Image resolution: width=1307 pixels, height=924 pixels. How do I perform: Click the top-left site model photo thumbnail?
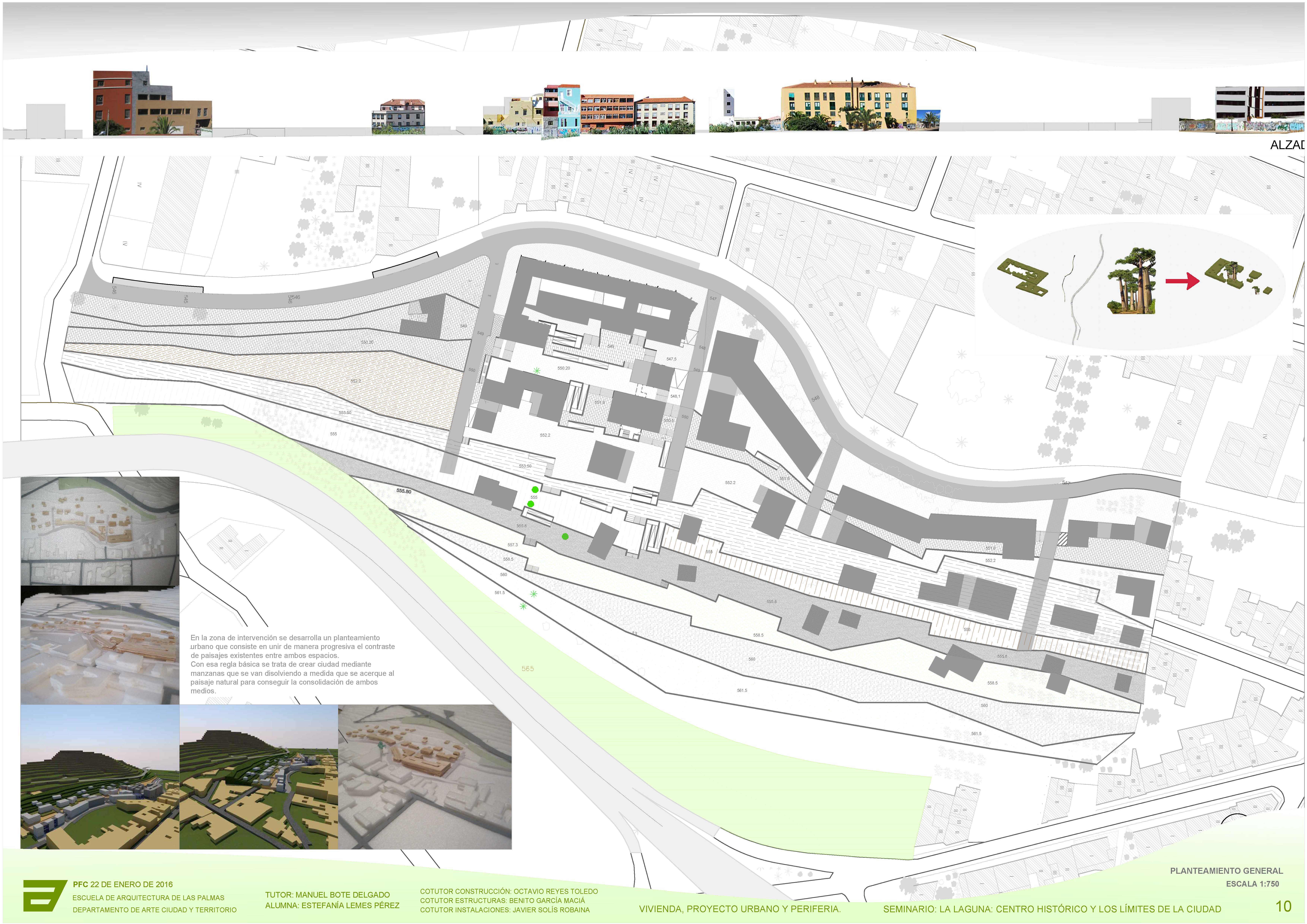[100, 531]
